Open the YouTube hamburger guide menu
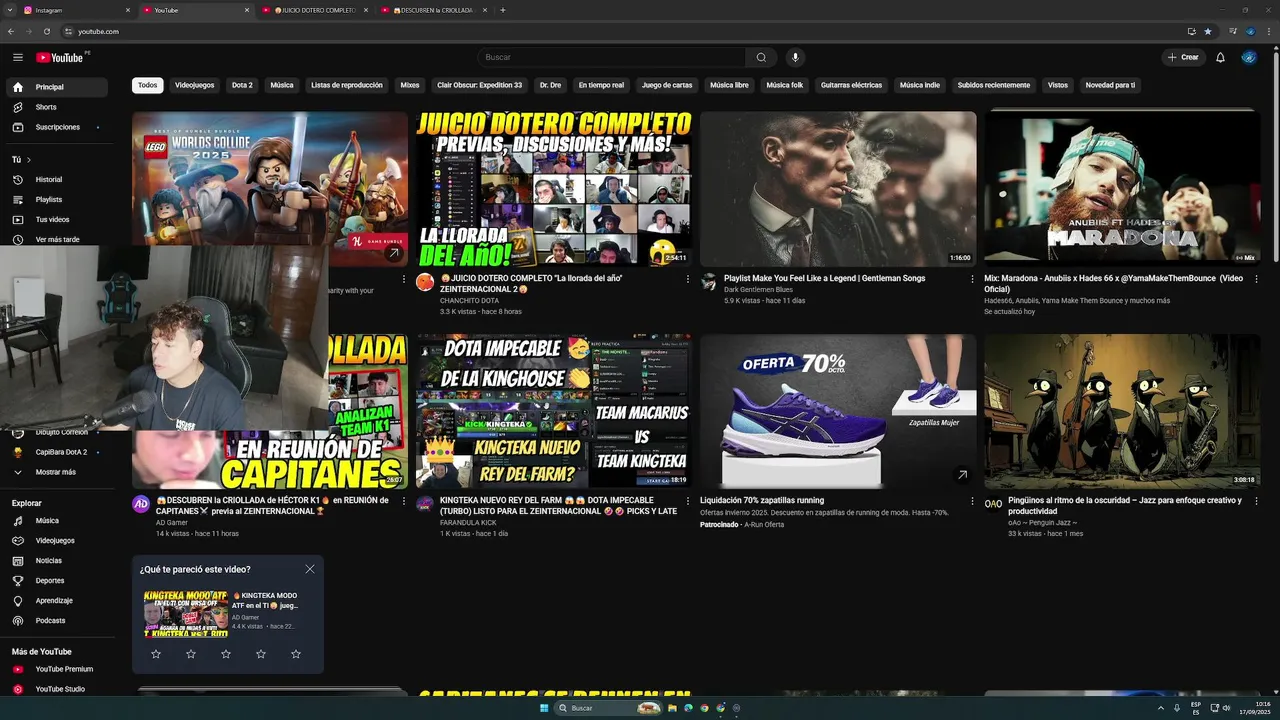Screen dimensions: 1280x720 (17, 57)
